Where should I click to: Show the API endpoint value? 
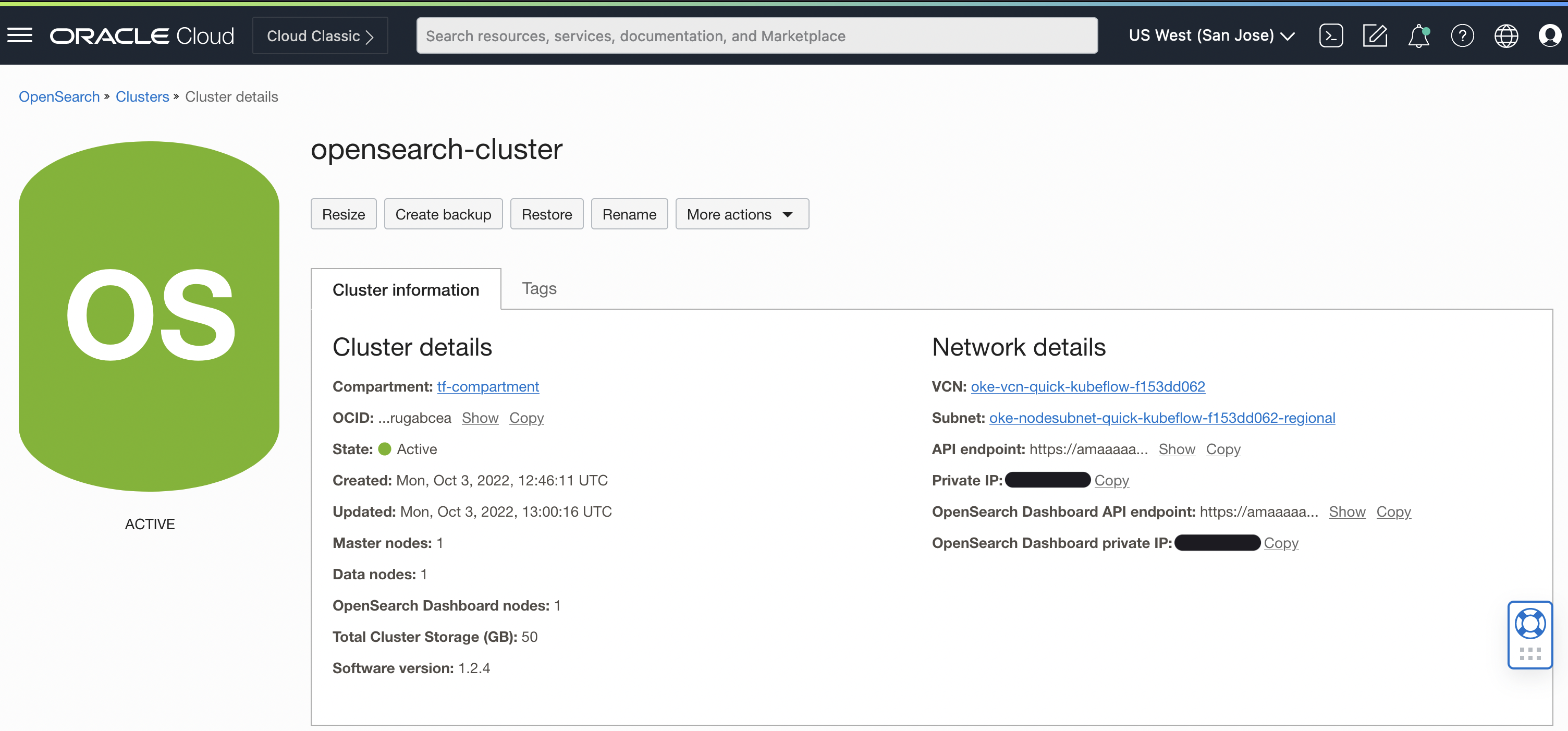click(x=1177, y=448)
